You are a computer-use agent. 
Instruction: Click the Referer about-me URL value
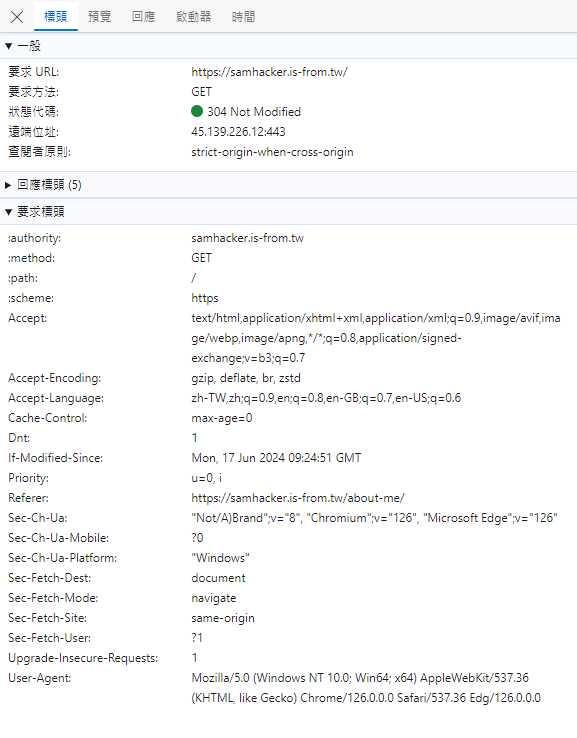coord(298,498)
